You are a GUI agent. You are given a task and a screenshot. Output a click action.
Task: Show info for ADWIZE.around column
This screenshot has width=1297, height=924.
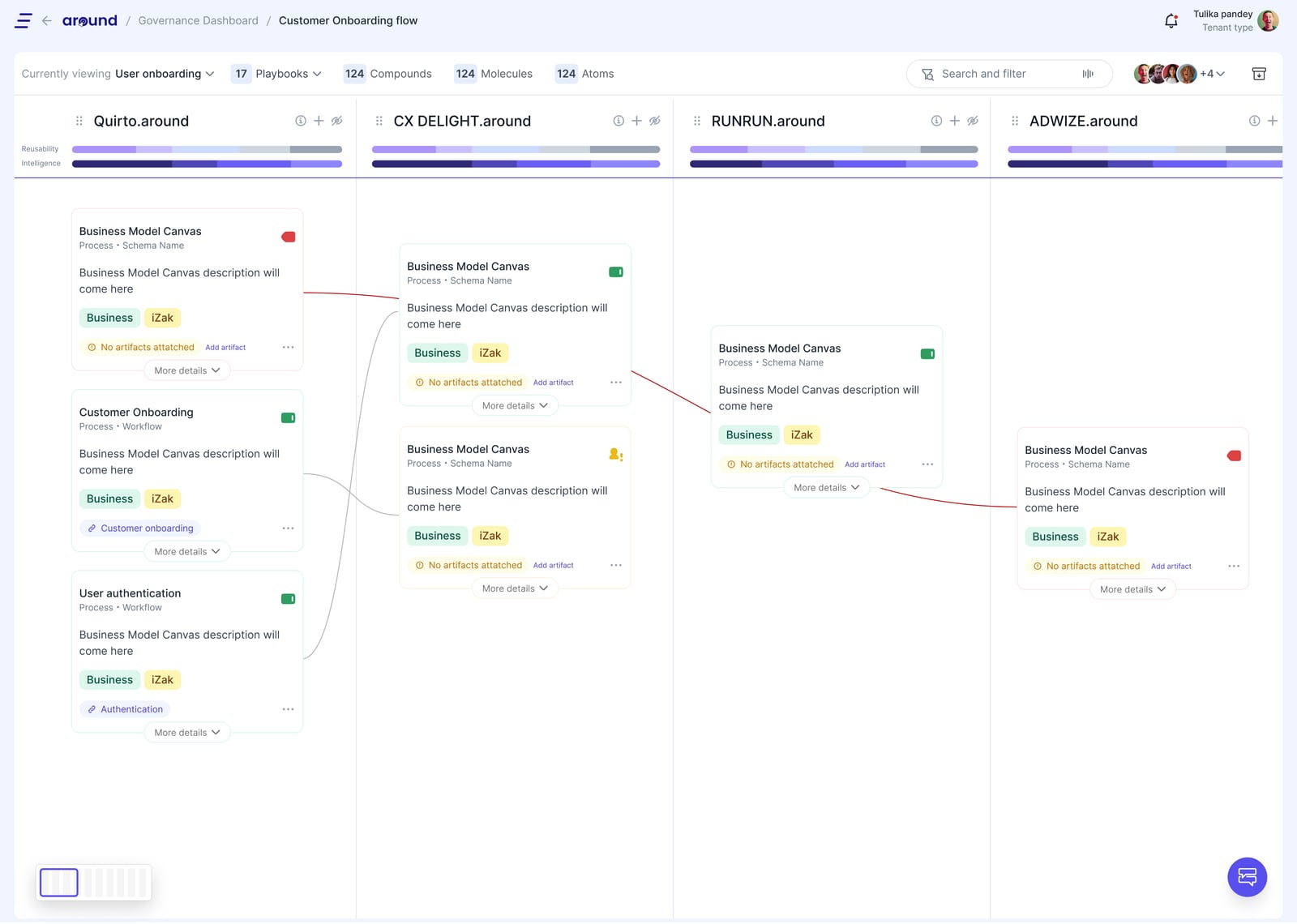(x=1254, y=121)
